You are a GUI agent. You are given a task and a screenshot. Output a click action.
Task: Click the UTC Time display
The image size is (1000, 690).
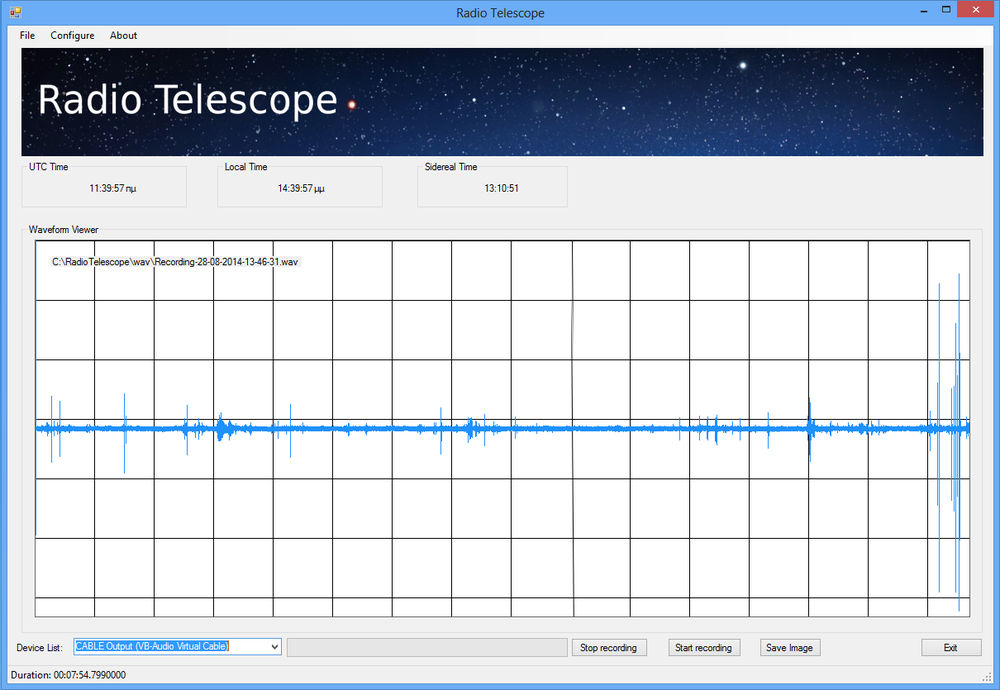[103, 186]
